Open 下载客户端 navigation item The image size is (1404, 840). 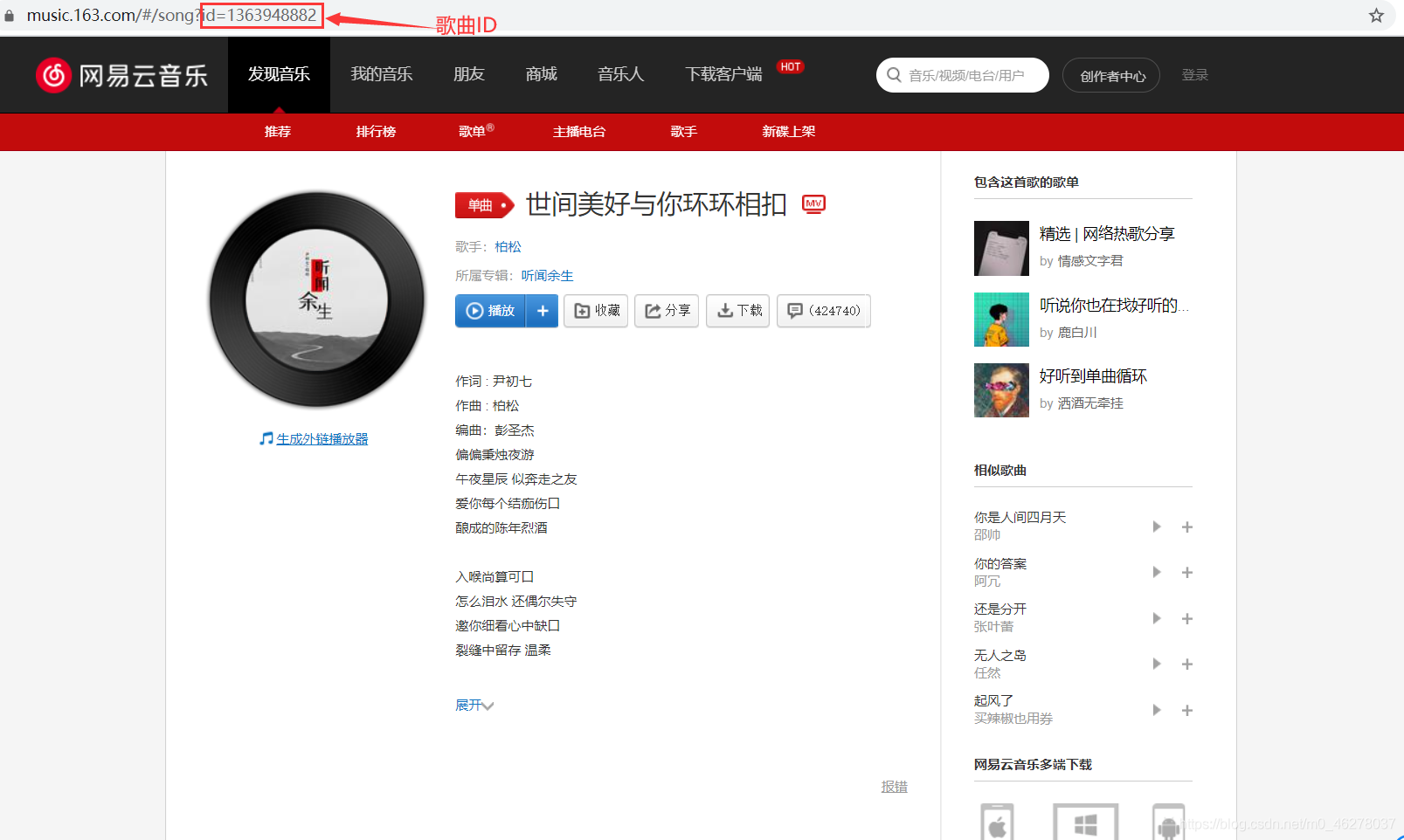point(723,74)
